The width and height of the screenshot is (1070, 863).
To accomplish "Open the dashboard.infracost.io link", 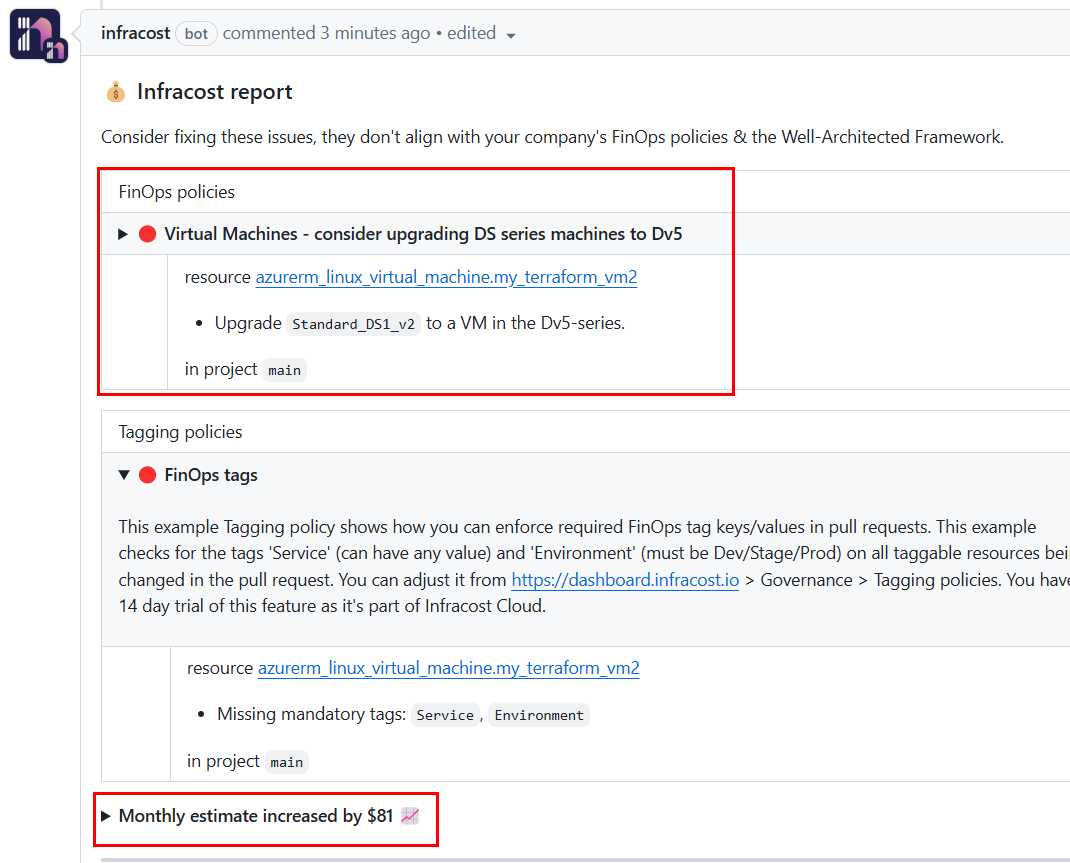I will click(625, 580).
